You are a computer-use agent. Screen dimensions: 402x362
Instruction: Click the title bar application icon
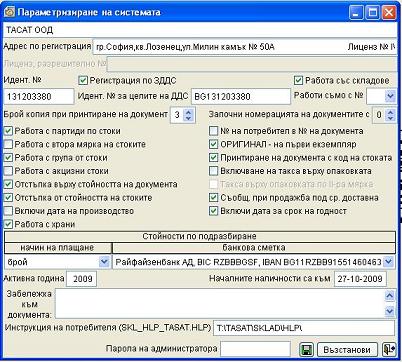pos(9,12)
